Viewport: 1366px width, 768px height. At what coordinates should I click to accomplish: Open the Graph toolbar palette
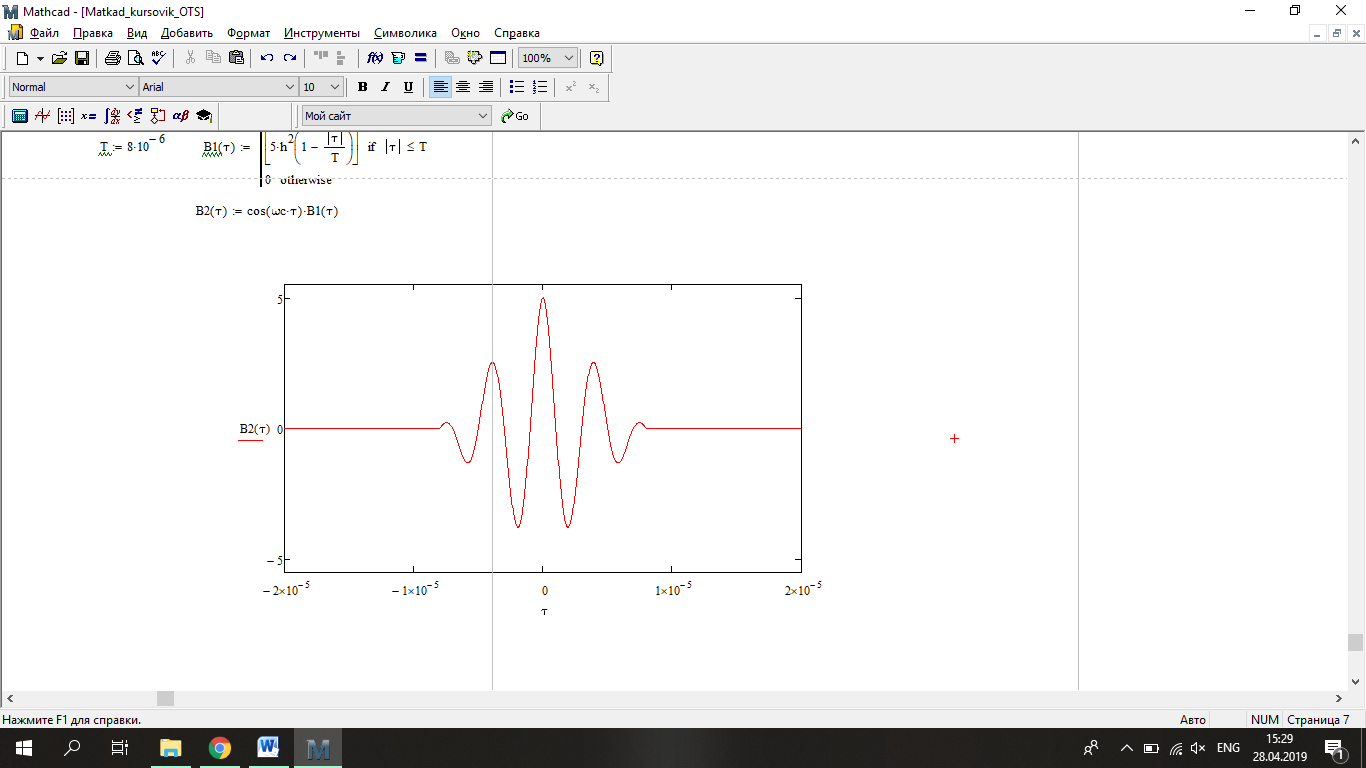pos(42,116)
